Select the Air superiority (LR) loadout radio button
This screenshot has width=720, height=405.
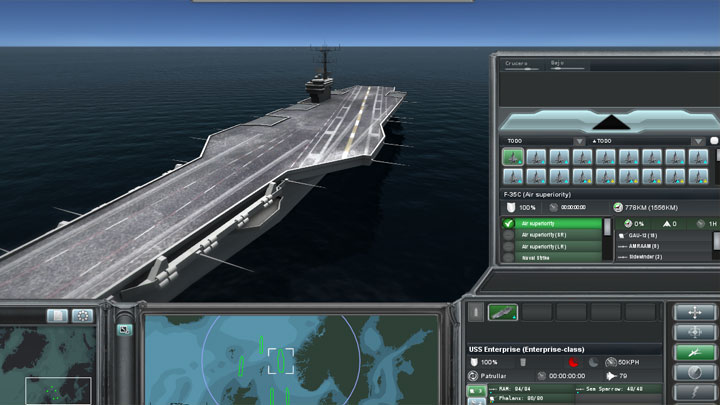508,247
